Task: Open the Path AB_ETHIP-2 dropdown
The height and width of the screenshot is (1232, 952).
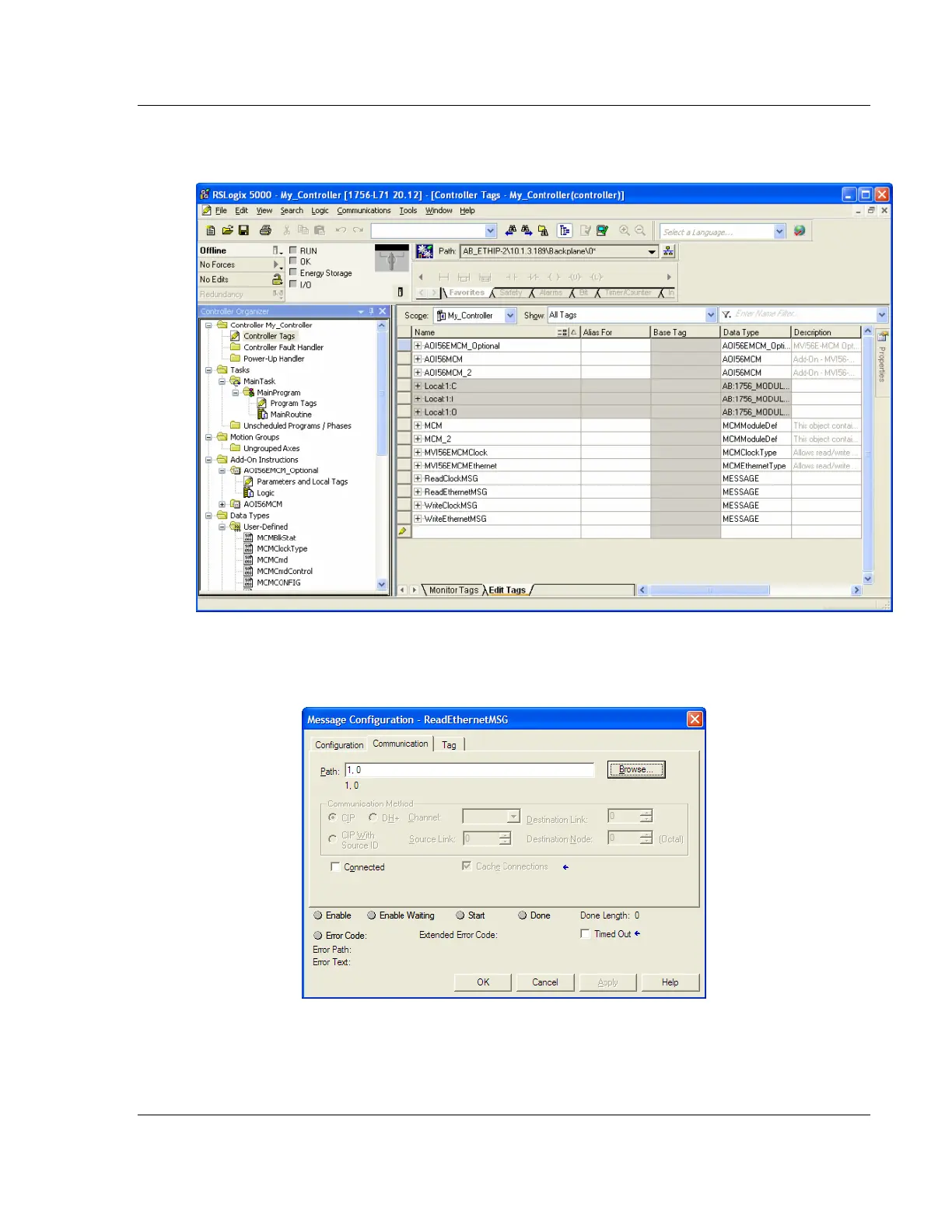Action: tap(652, 251)
